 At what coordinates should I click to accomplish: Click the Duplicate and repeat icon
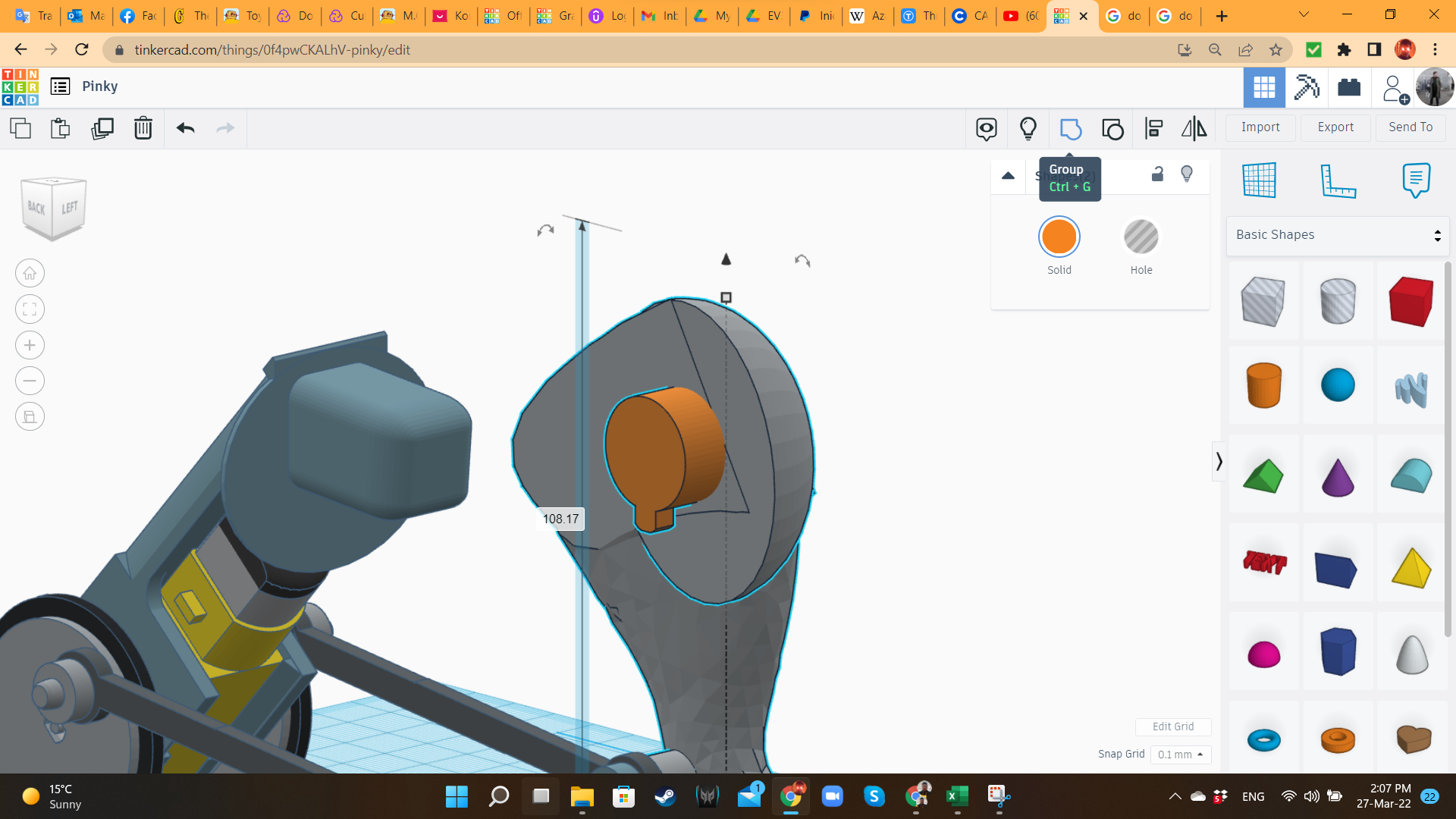click(x=102, y=128)
